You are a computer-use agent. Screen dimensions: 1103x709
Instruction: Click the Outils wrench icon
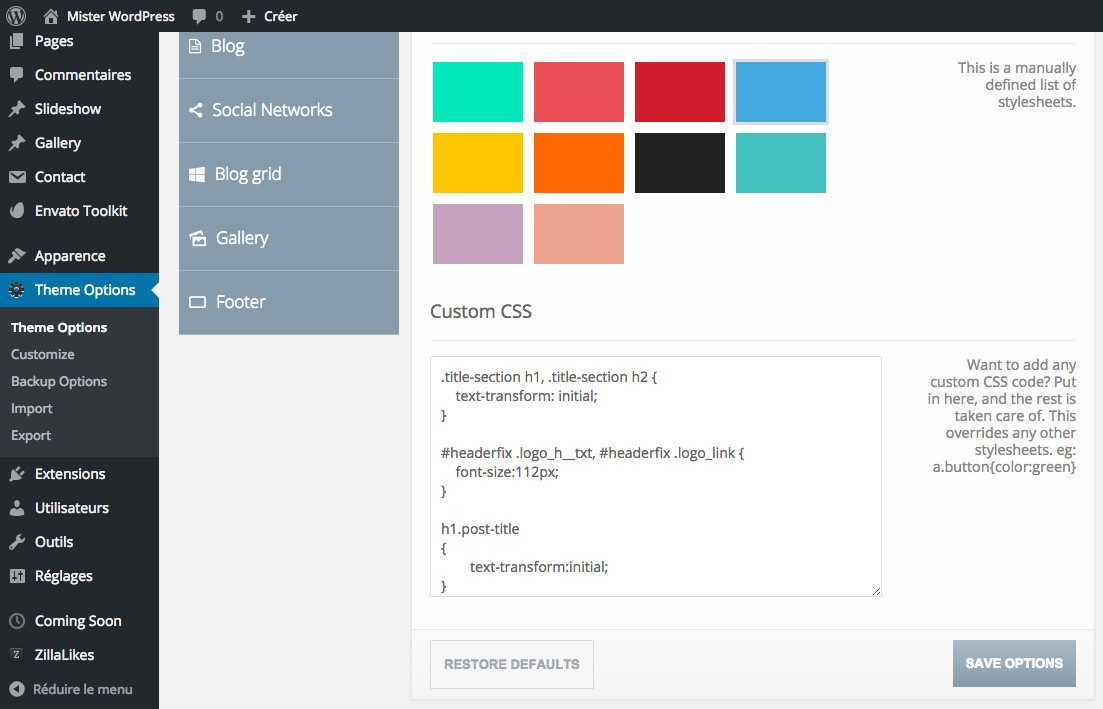pos(17,542)
